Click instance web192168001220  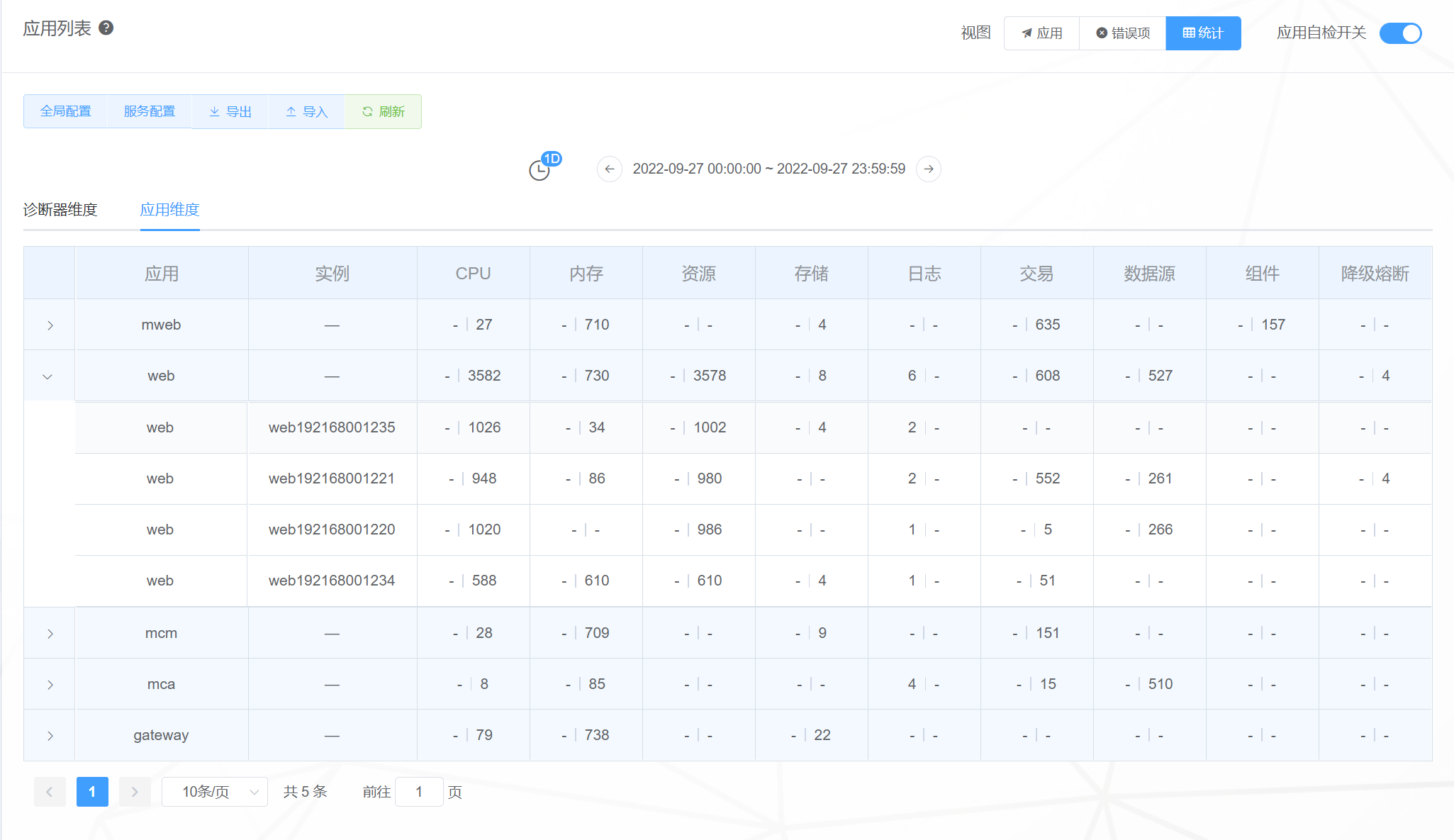point(332,530)
